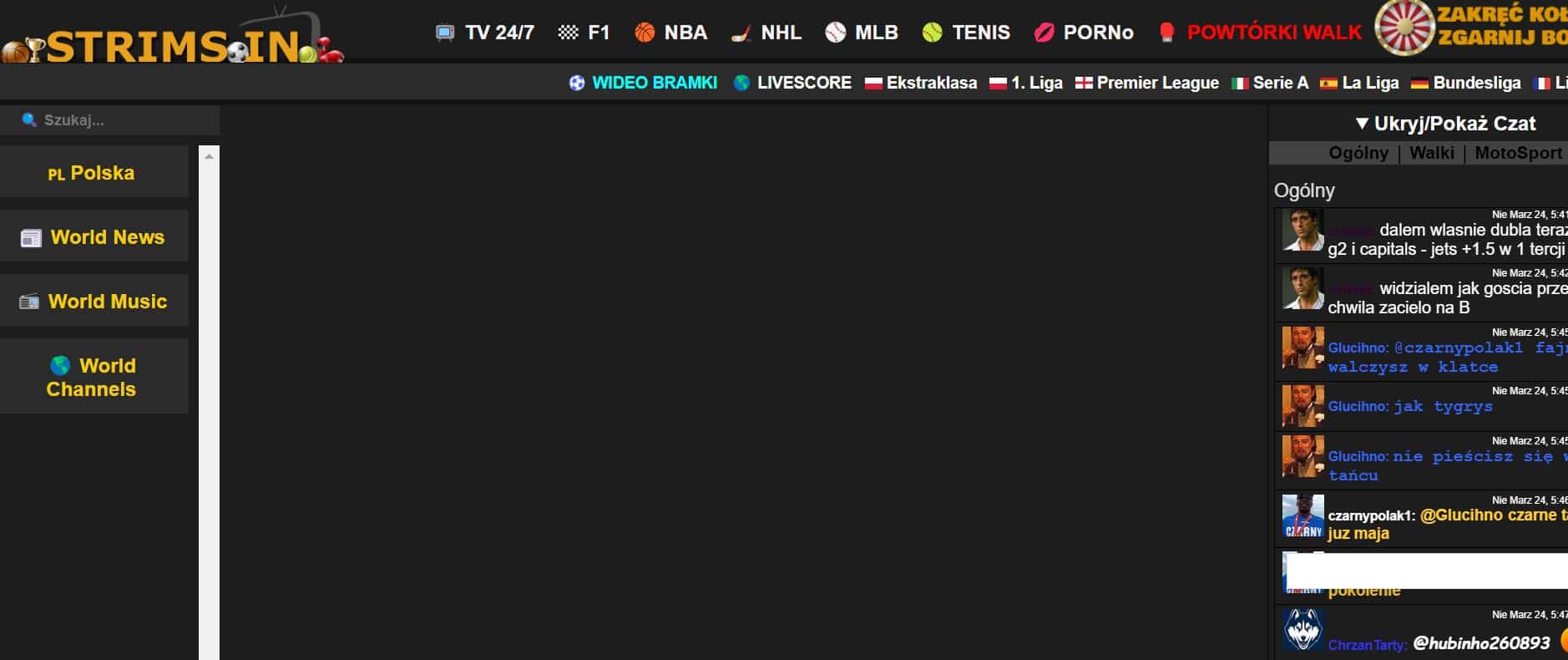
Task: Expand the World News category
Action: point(94,236)
